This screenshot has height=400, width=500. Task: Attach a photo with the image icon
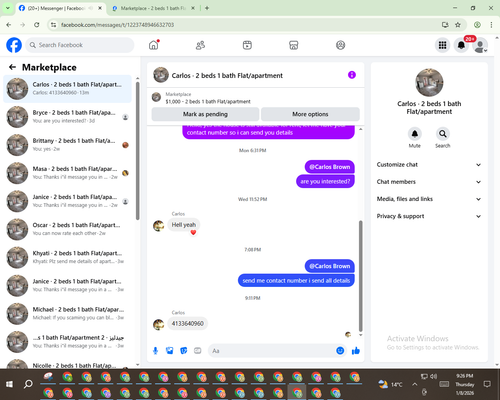coord(170,351)
